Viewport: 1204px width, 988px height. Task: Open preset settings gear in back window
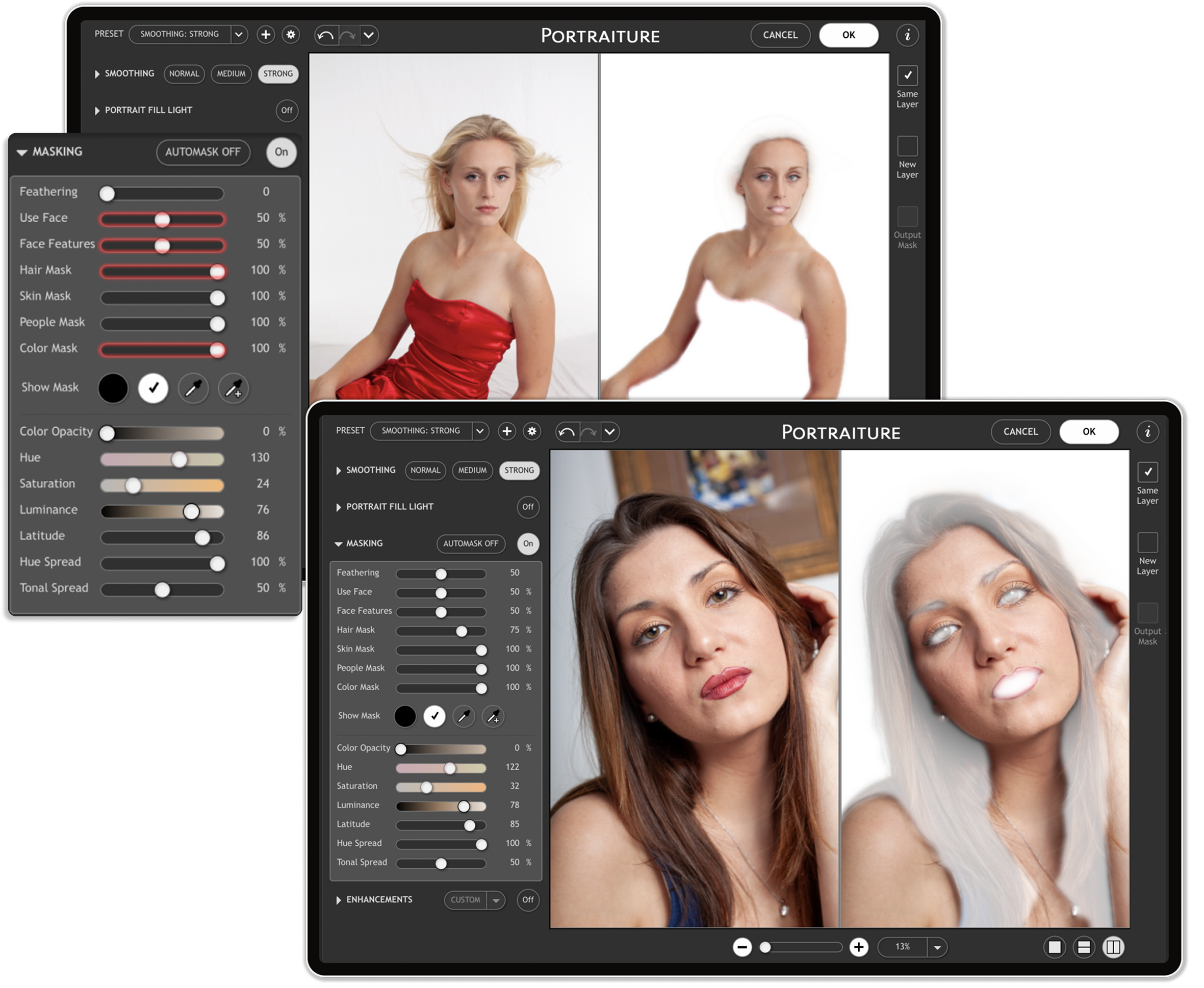coord(291,35)
